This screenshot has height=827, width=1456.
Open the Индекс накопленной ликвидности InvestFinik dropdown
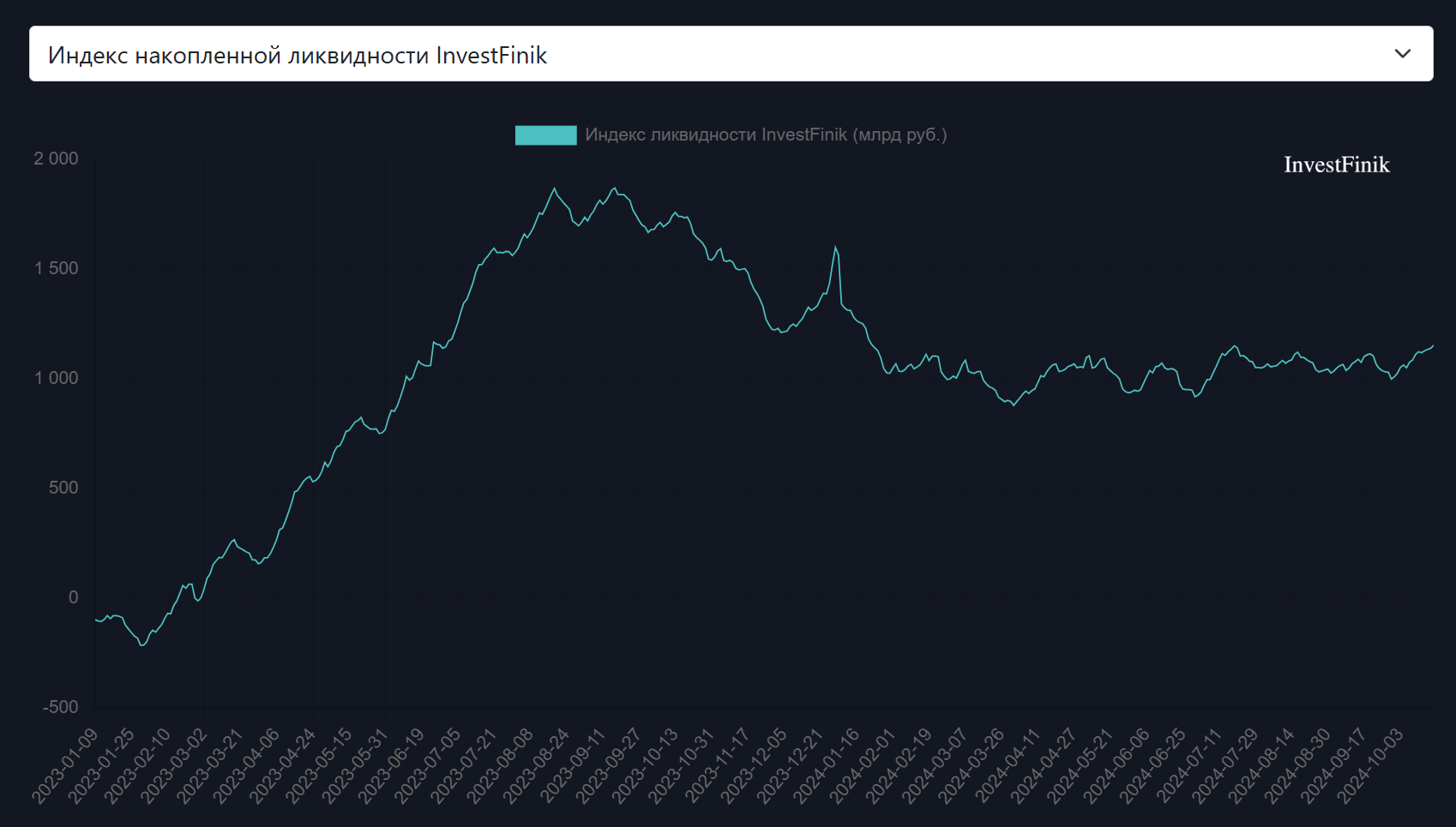coord(731,54)
